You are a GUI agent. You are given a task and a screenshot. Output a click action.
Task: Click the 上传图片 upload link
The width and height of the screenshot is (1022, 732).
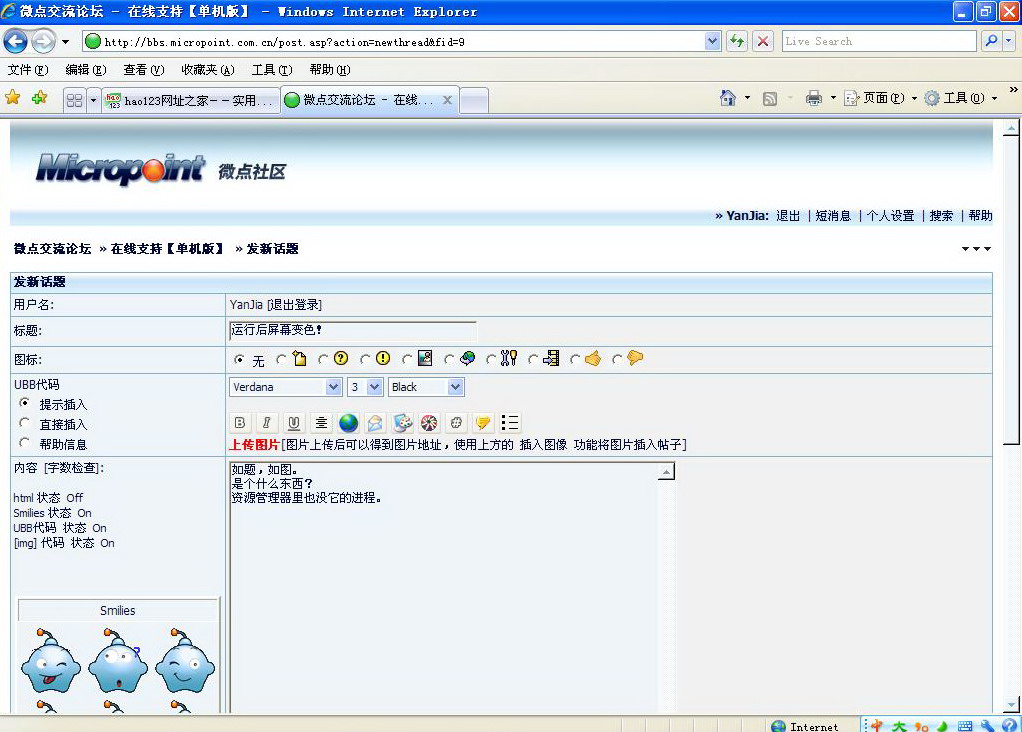click(255, 445)
